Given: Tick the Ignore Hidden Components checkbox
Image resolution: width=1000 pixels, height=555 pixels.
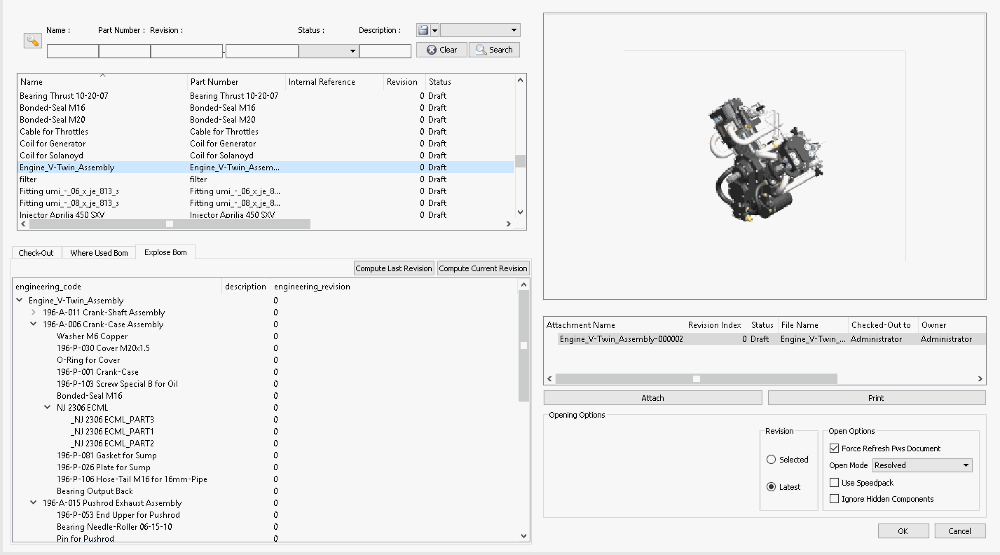Looking at the screenshot, I should 835,499.
